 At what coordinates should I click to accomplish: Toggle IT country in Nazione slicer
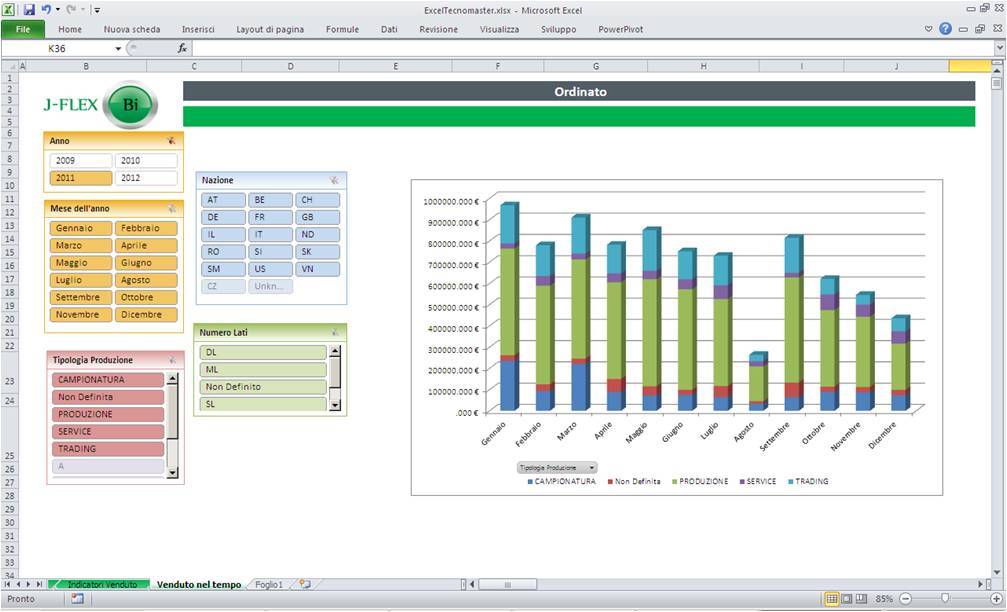pyautogui.click(x=270, y=234)
